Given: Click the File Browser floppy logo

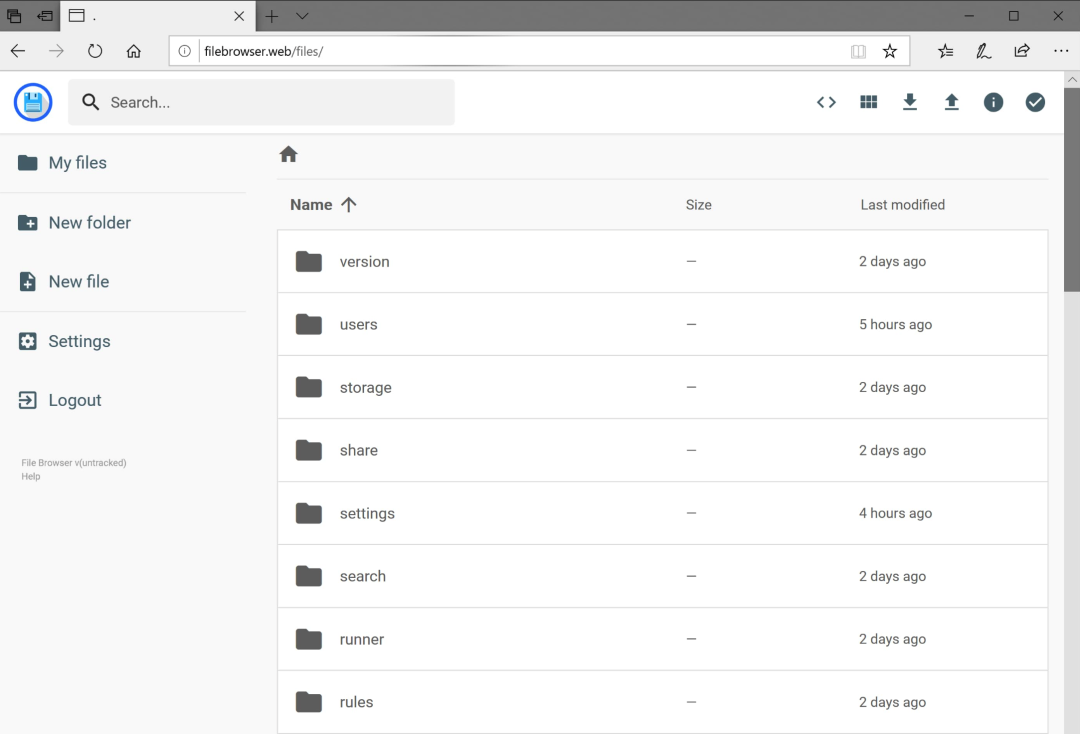Looking at the screenshot, I should tap(33, 102).
